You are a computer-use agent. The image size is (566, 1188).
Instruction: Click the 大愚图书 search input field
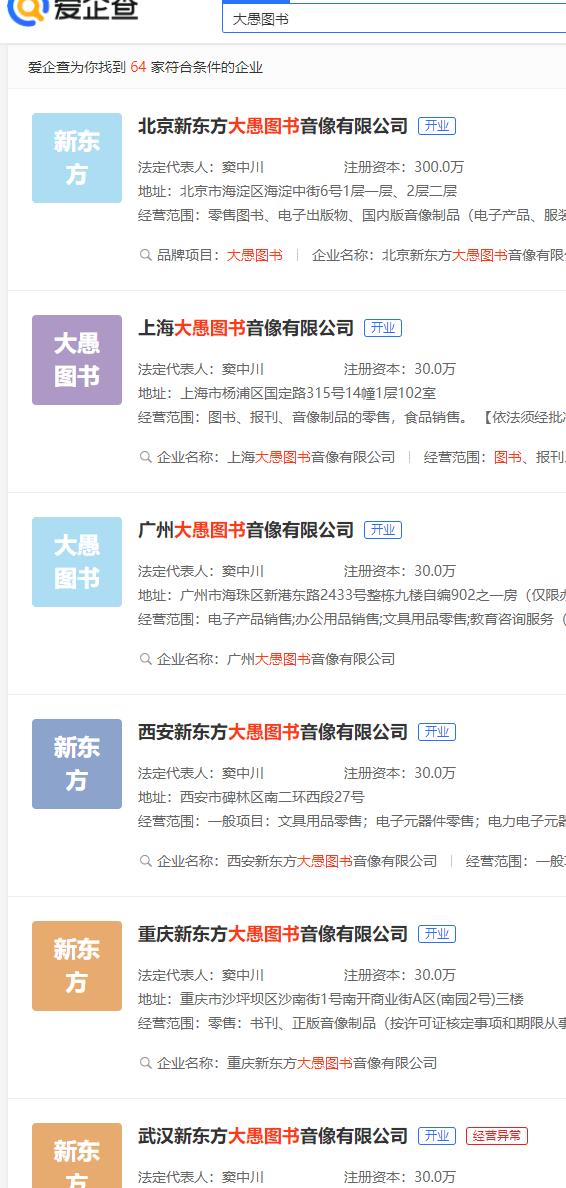[x=394, y=19]
